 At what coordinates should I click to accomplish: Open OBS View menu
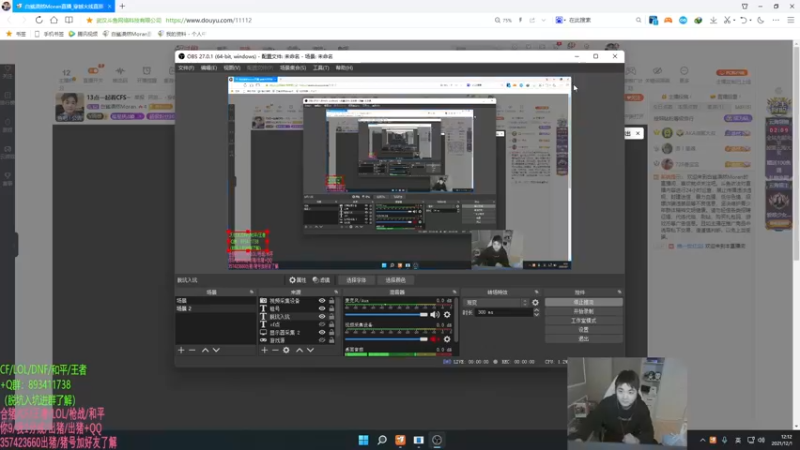point(231,68)
